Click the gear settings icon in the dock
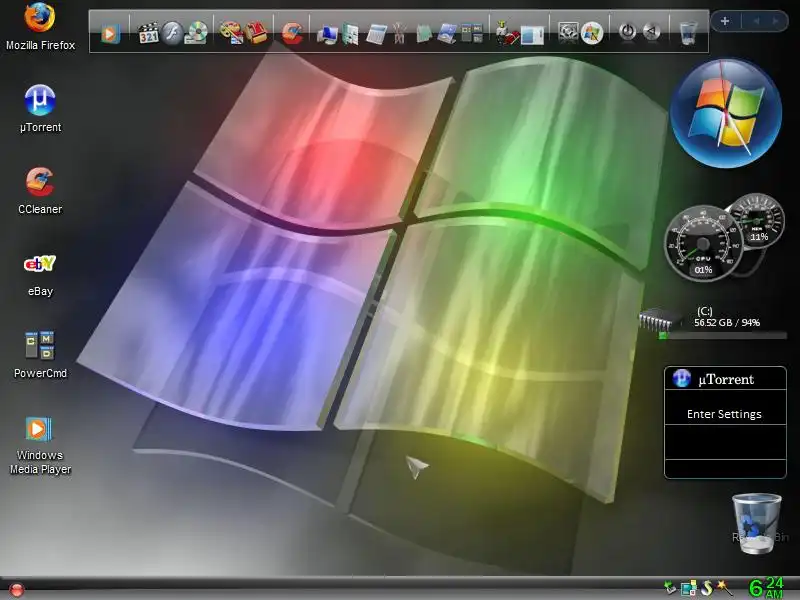This screenshot has width=800, height=600. [568, 34]
